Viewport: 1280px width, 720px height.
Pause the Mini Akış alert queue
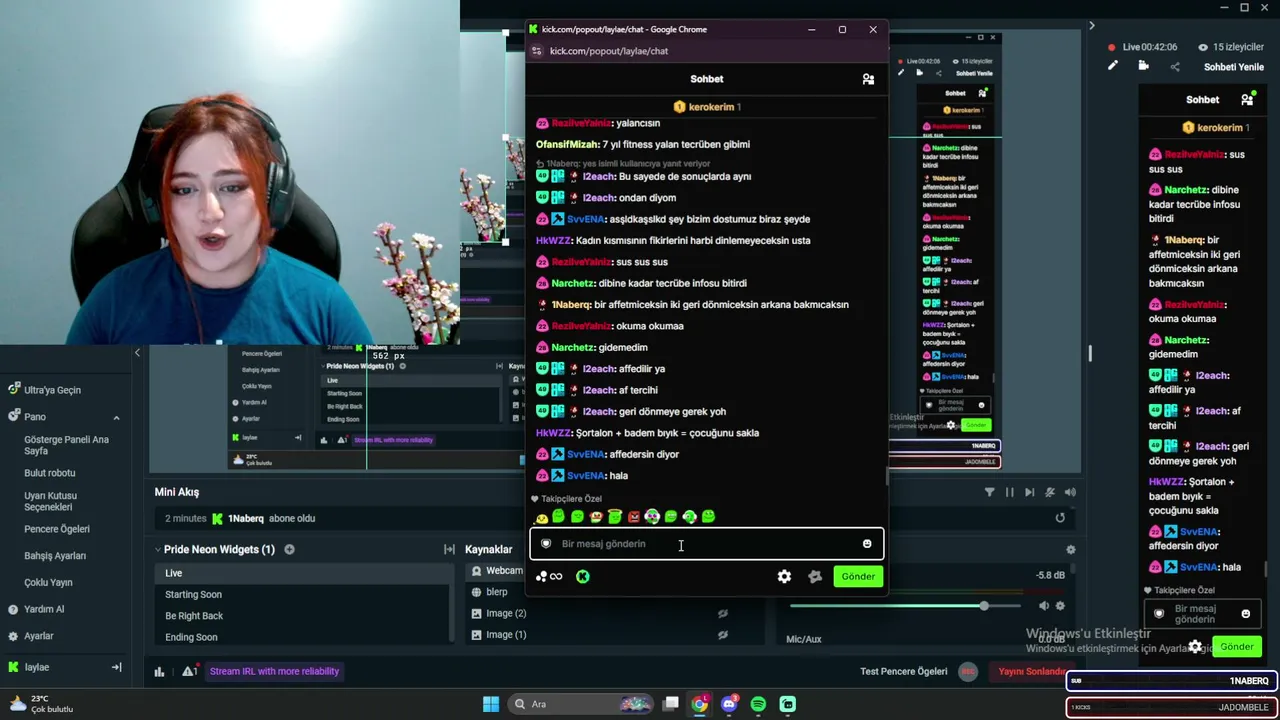click(1009, 492)
